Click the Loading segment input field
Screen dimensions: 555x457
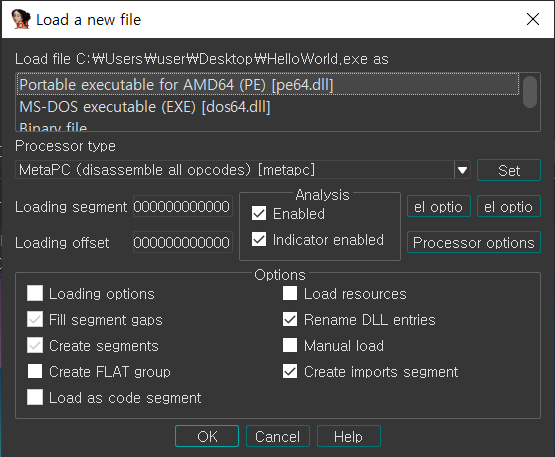183,207
